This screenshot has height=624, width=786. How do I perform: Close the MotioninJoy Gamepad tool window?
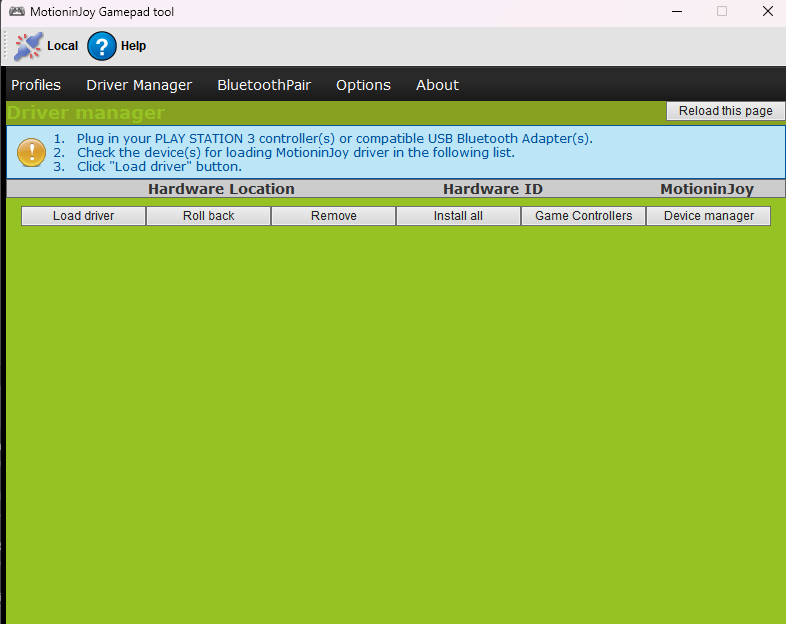(x=767, y=12)
